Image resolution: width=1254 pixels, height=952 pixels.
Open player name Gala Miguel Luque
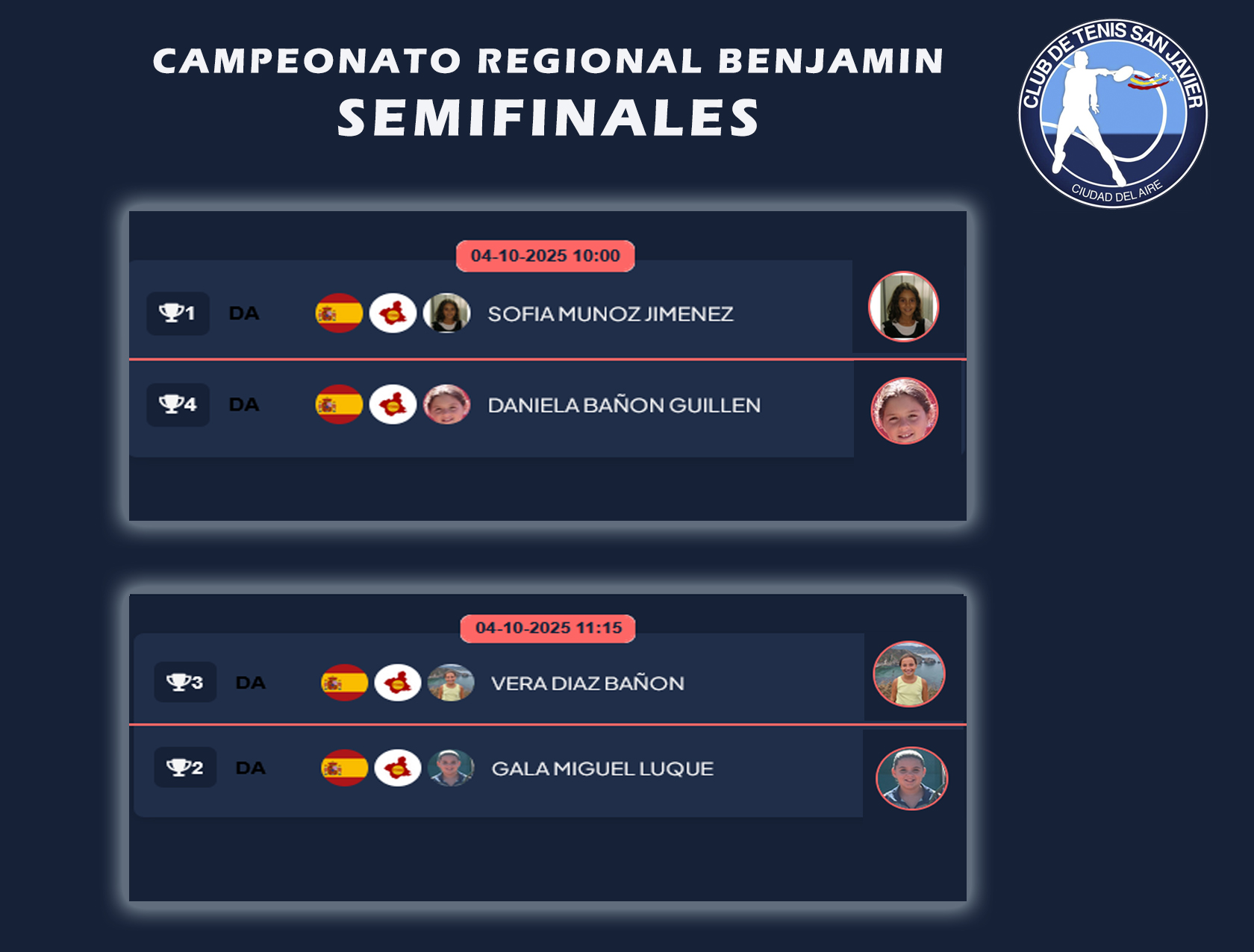[602, 768]
